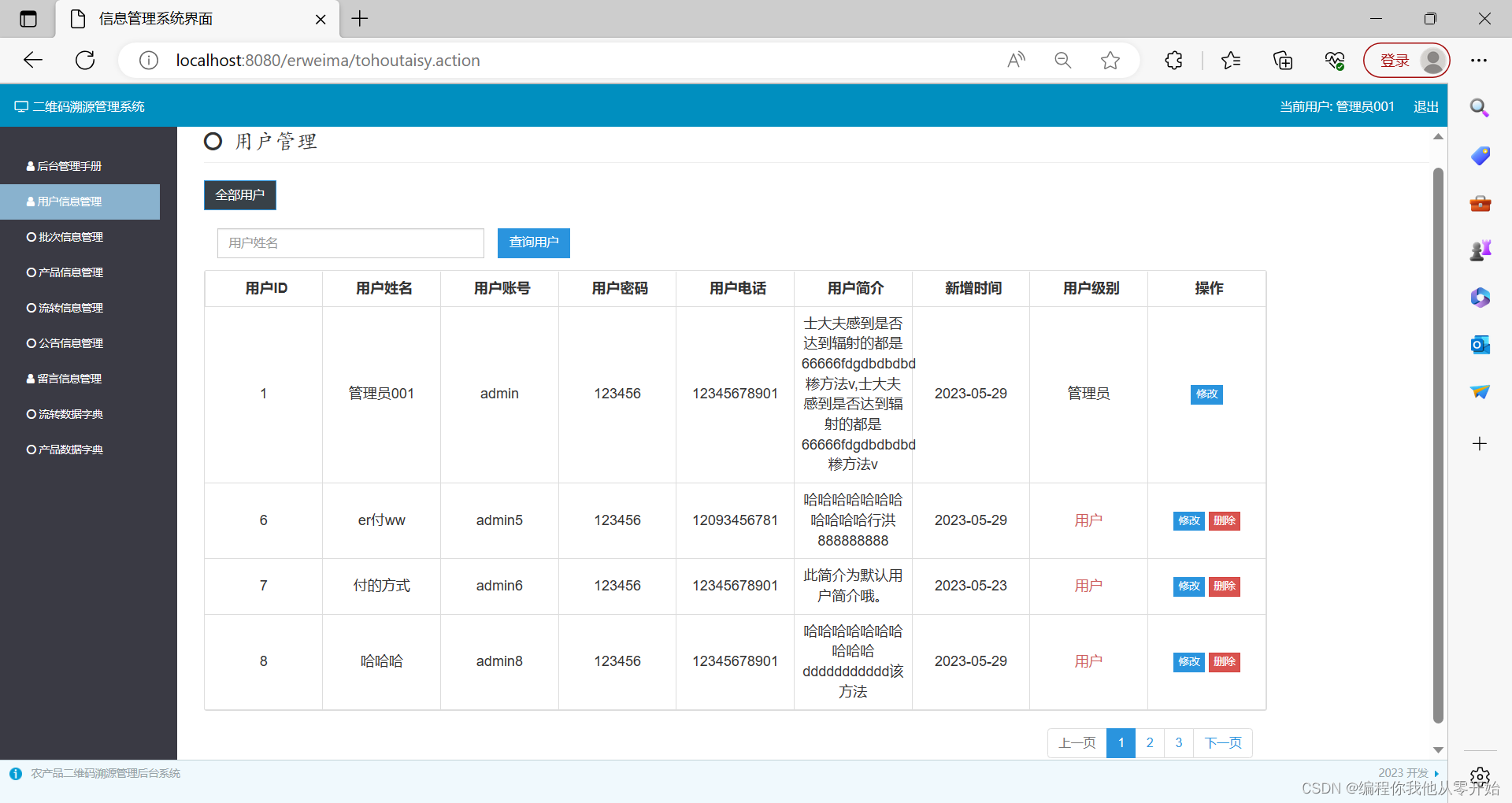The image size is (1512, 803).
Task: Go to pagination page 3
Action: tap(1179, 743)
